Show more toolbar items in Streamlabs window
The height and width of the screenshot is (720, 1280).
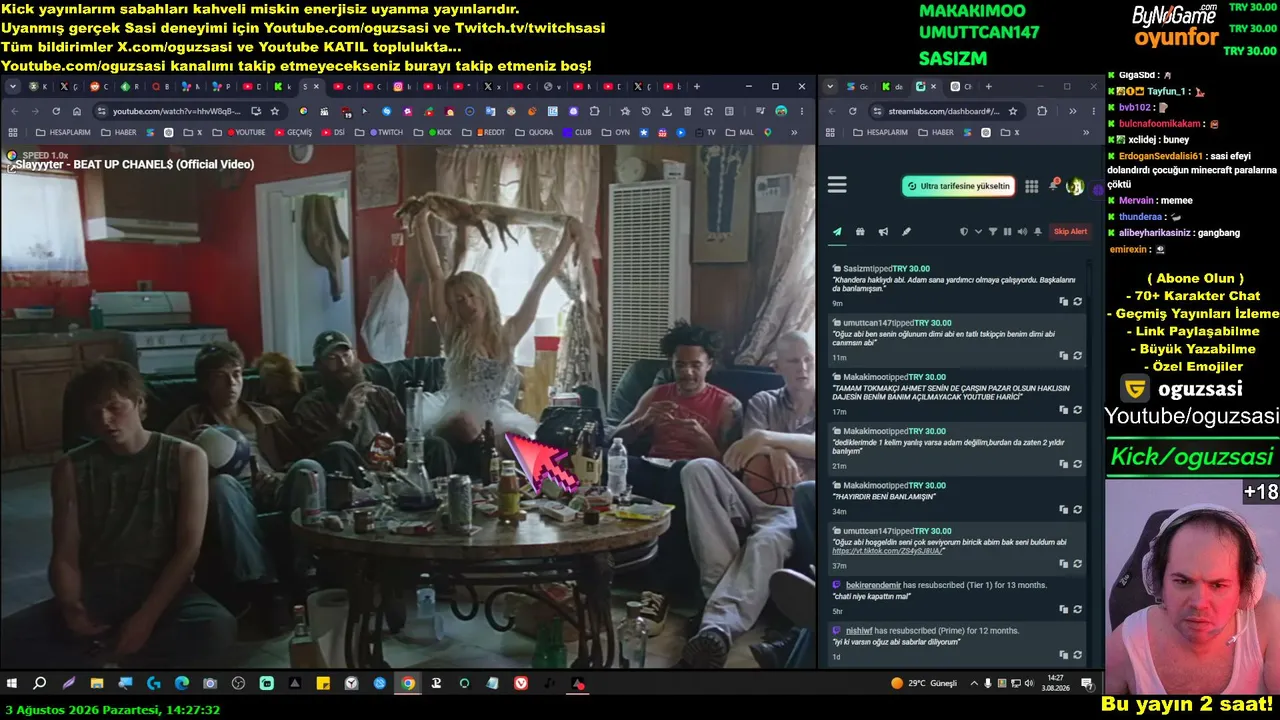pyautogui.click(x=1072, y=111)
